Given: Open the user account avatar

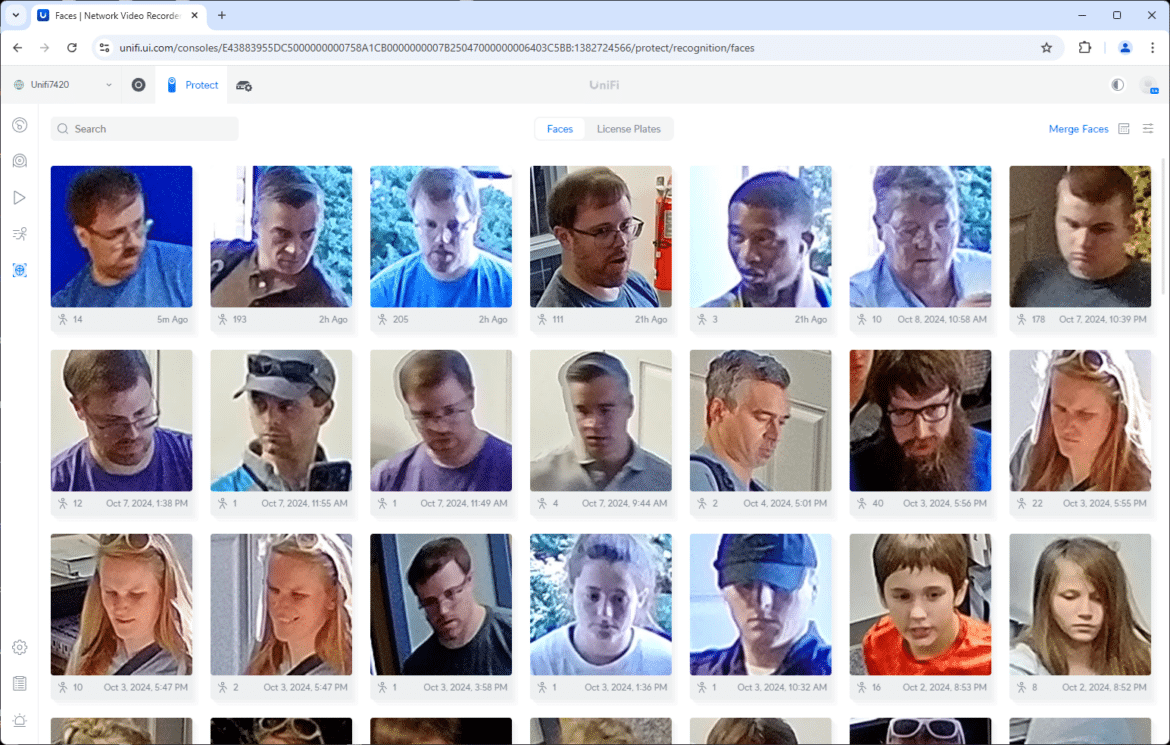Looking at the screenshot, I should click(1149, 85).
